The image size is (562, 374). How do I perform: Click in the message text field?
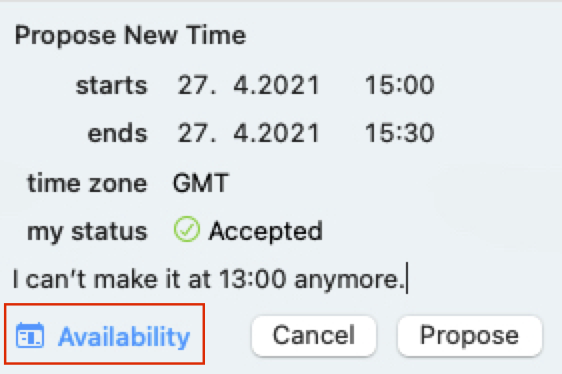pyautogui.click(x=281, y=279)
